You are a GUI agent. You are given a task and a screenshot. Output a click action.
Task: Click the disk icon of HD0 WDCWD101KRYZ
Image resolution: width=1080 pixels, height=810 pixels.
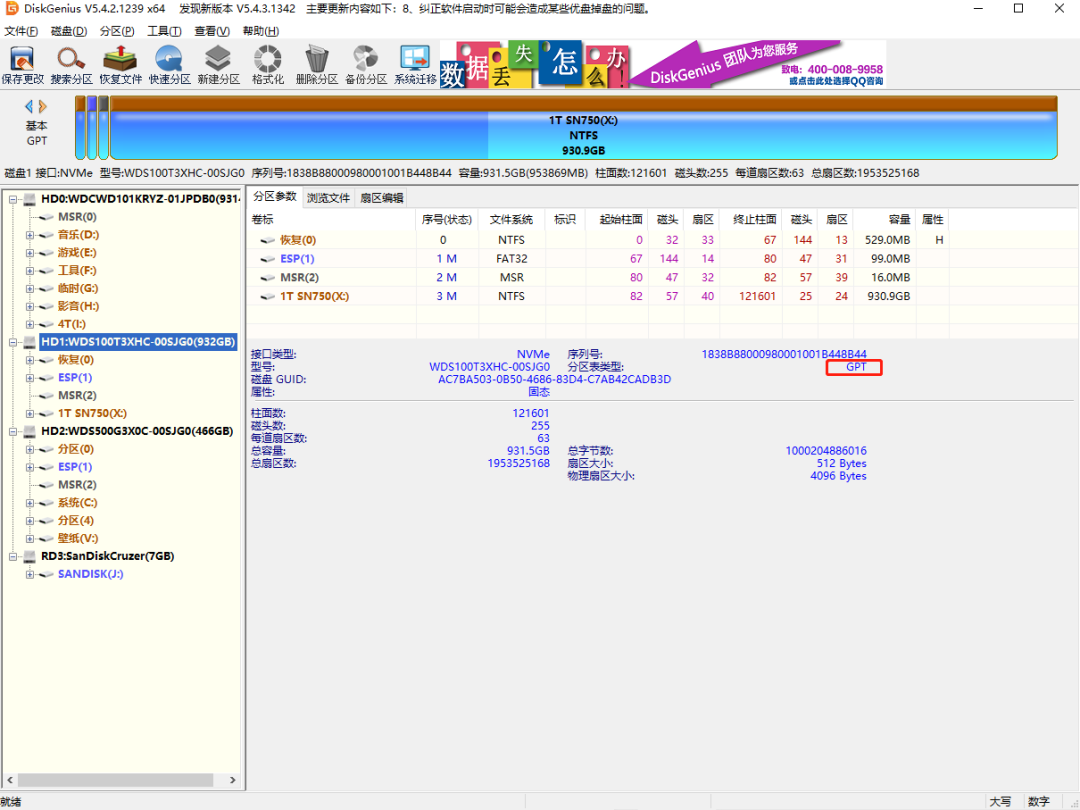pos(30,199)
